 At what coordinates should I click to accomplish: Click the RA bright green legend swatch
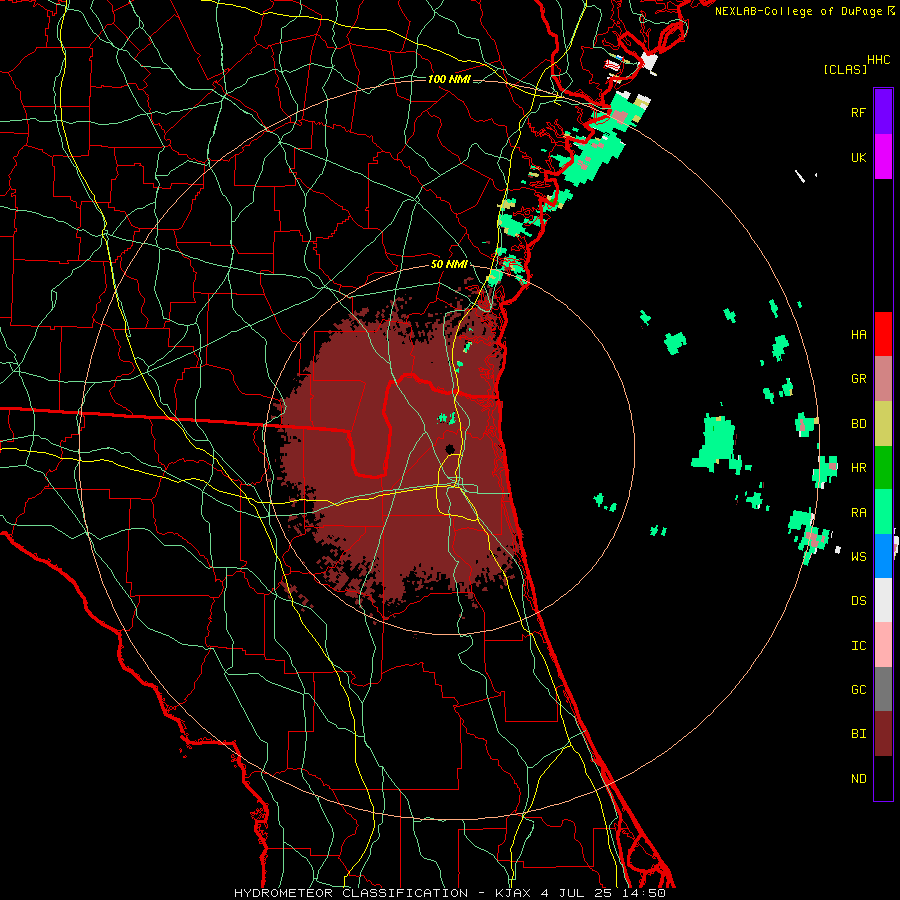click(883, 512)
